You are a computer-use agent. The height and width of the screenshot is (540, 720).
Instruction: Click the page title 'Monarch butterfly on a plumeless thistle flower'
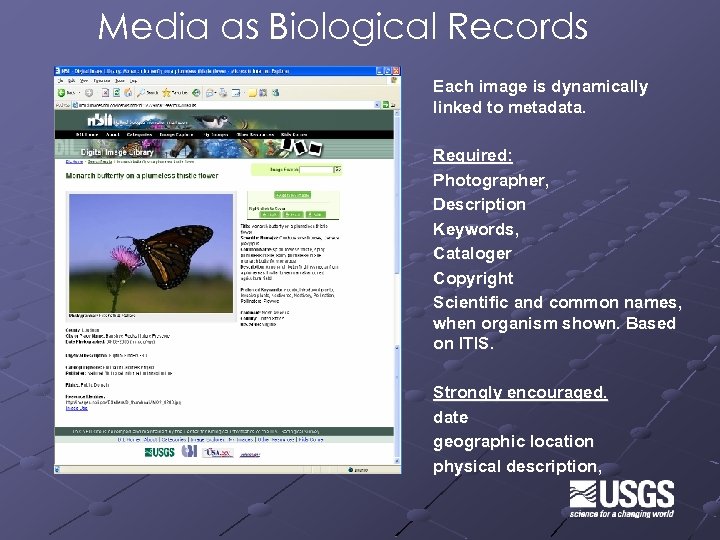point(142,176)
